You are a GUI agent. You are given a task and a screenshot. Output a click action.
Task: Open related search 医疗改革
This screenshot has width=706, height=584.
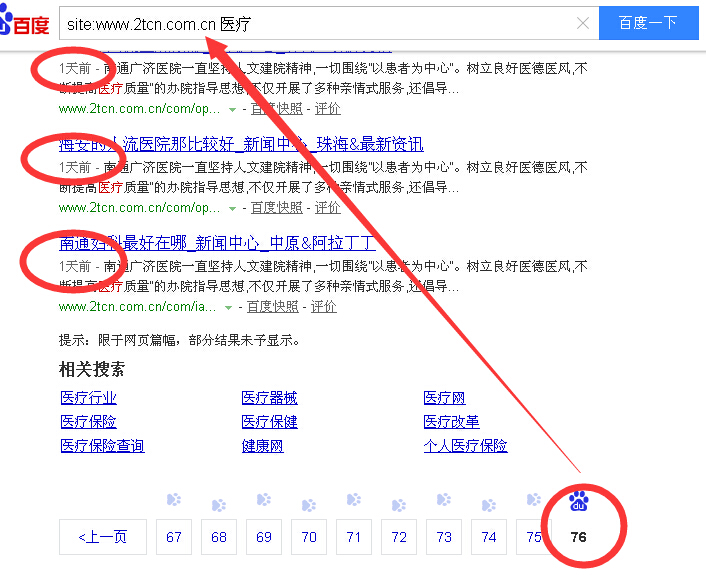click(x=451, y=422)
